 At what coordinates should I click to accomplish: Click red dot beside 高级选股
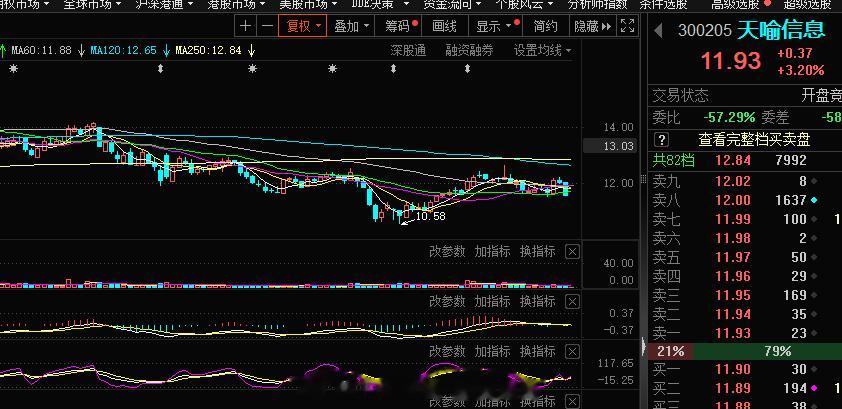pyautogui.click(x=767, y=3)
